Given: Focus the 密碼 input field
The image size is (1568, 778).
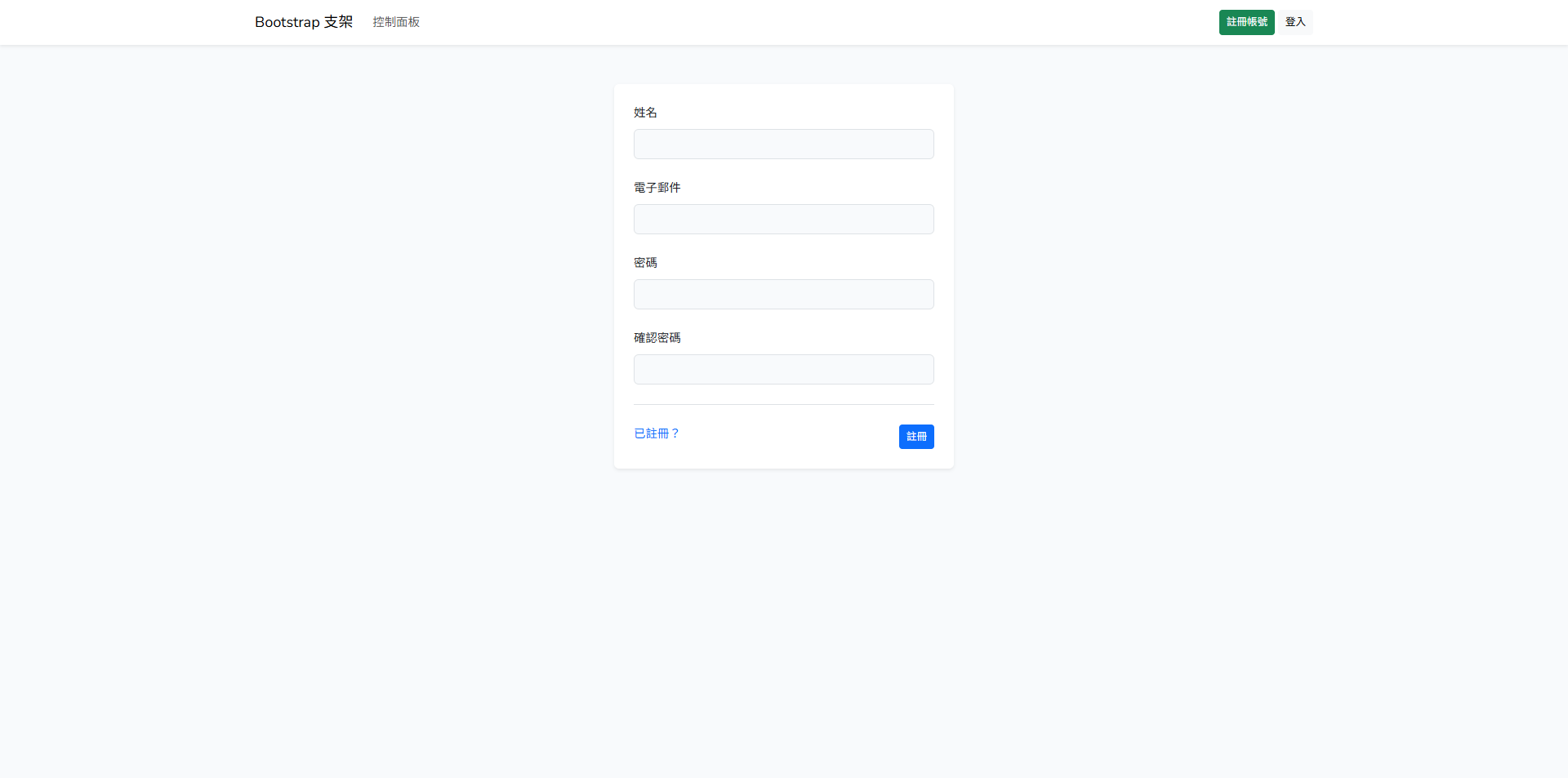Looking at the screenshot, I should tap(784, 295).
